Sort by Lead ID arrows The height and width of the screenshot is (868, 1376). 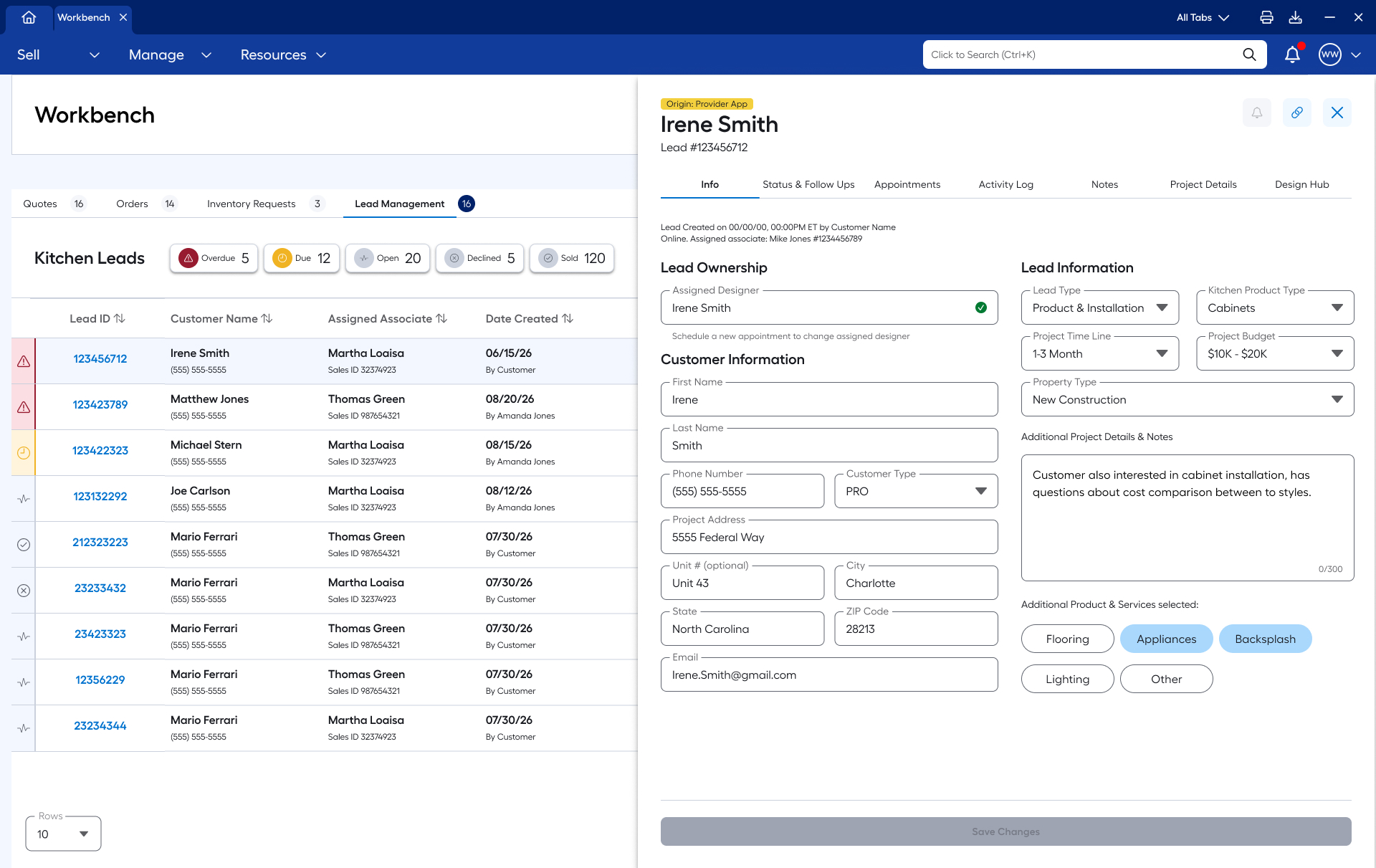(x=120, y=318)
